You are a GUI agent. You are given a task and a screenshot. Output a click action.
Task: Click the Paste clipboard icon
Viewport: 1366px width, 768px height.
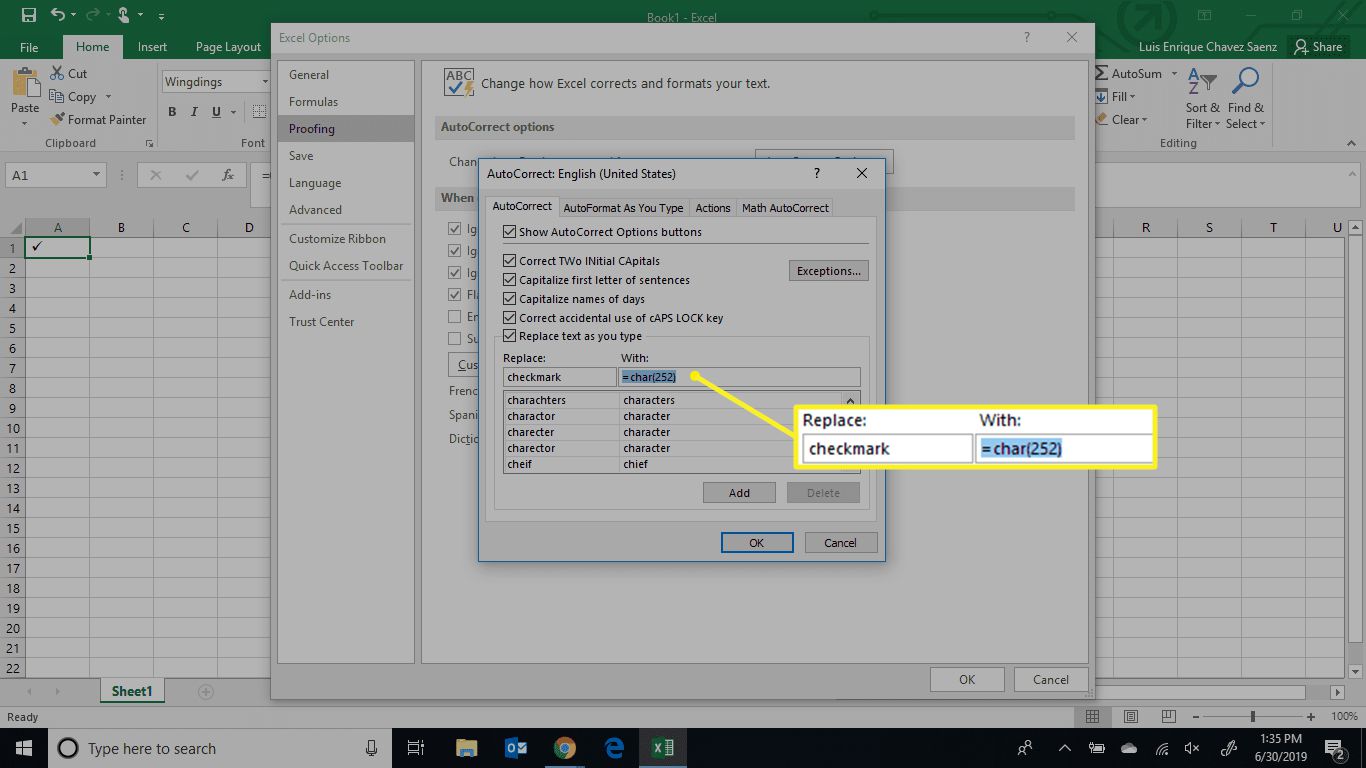[25, 83]
